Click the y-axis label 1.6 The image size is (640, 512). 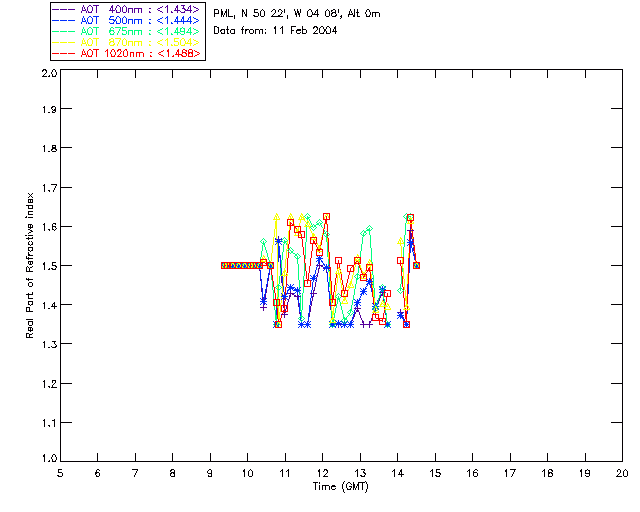[49, 227]
